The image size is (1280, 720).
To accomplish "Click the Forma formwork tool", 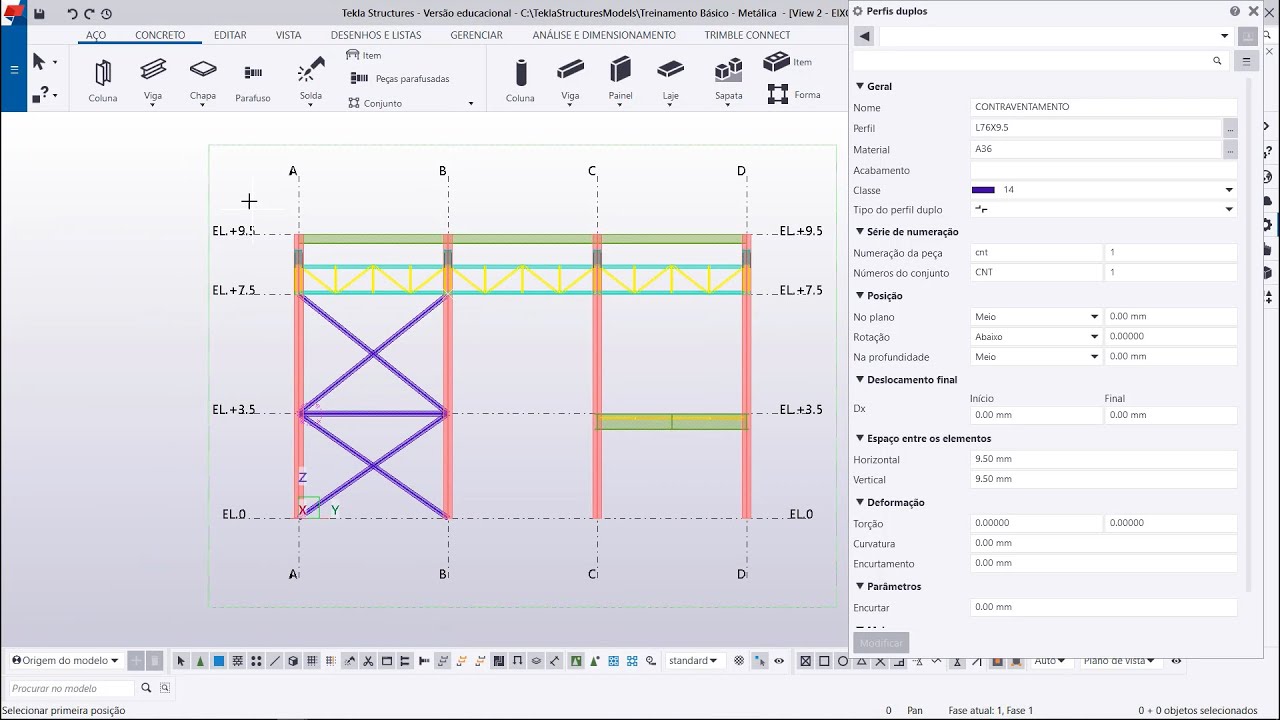I will tap(794, 94).
